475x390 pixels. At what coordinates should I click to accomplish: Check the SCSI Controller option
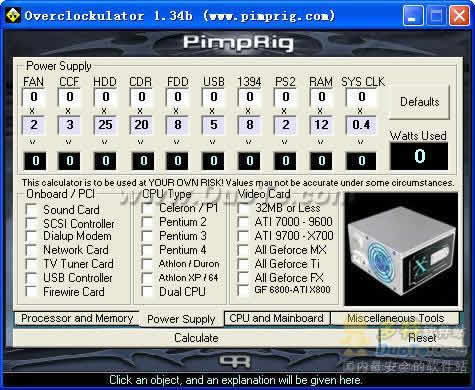pyautogui.click(x=31, y=224)
